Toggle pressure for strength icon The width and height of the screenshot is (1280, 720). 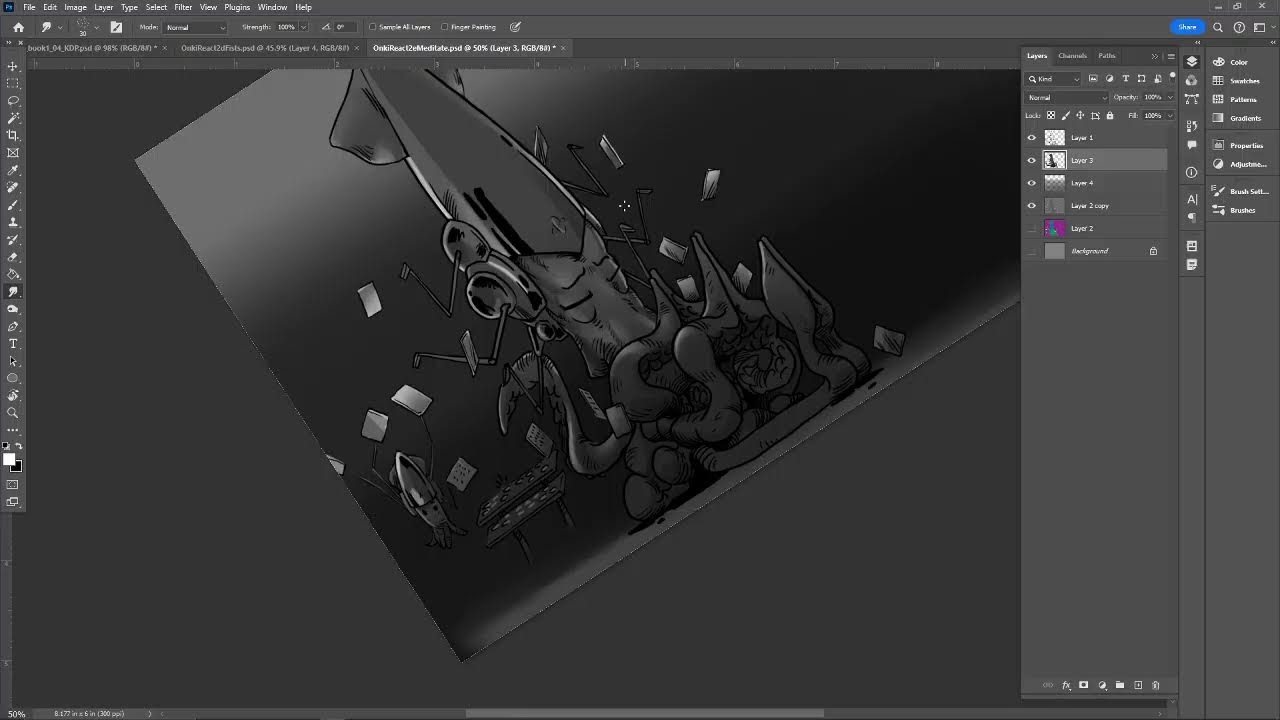click(x=515, y=27)
